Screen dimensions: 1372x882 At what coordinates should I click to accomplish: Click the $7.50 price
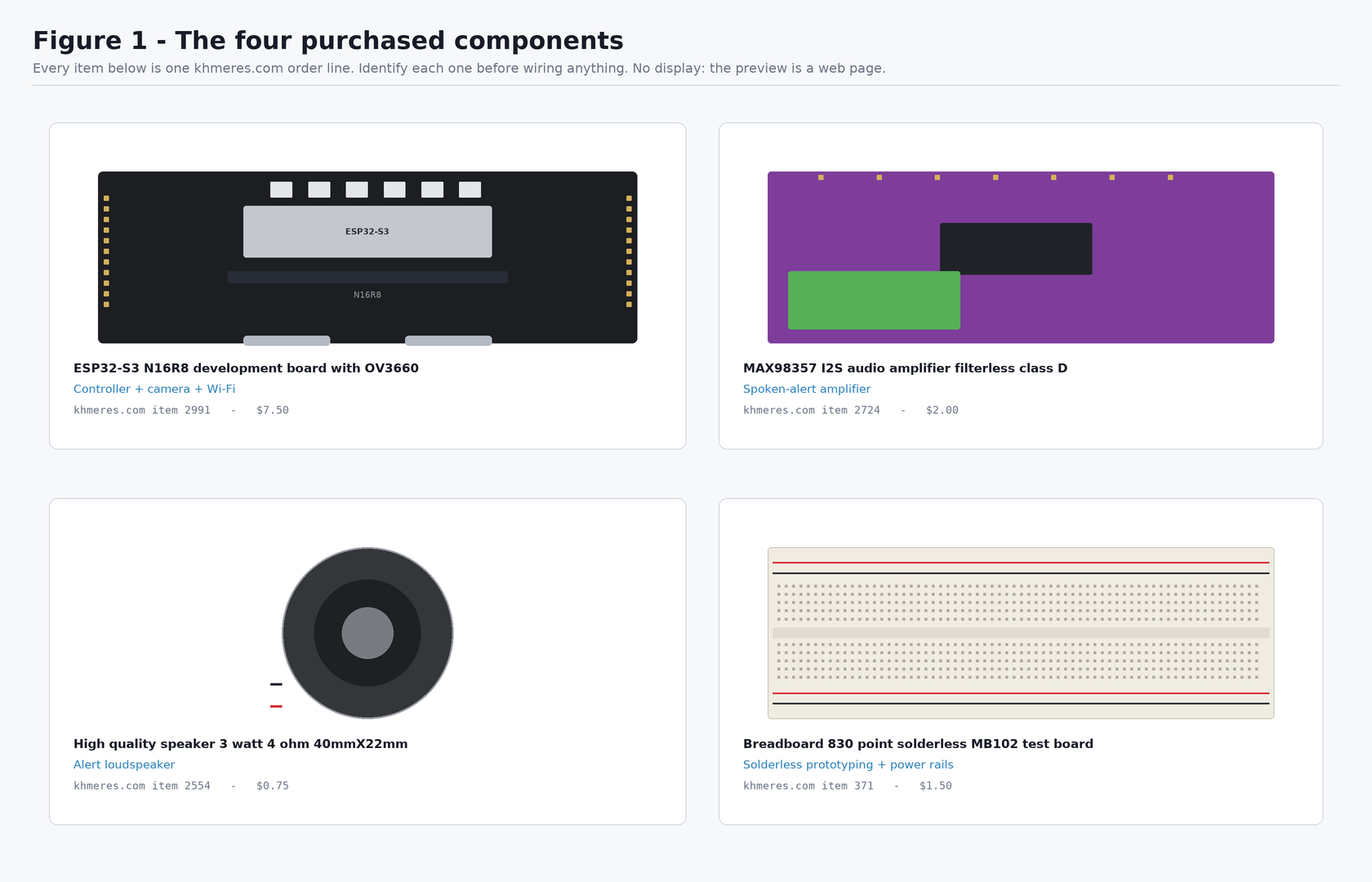pyautogui.click(x=273, y=410)
